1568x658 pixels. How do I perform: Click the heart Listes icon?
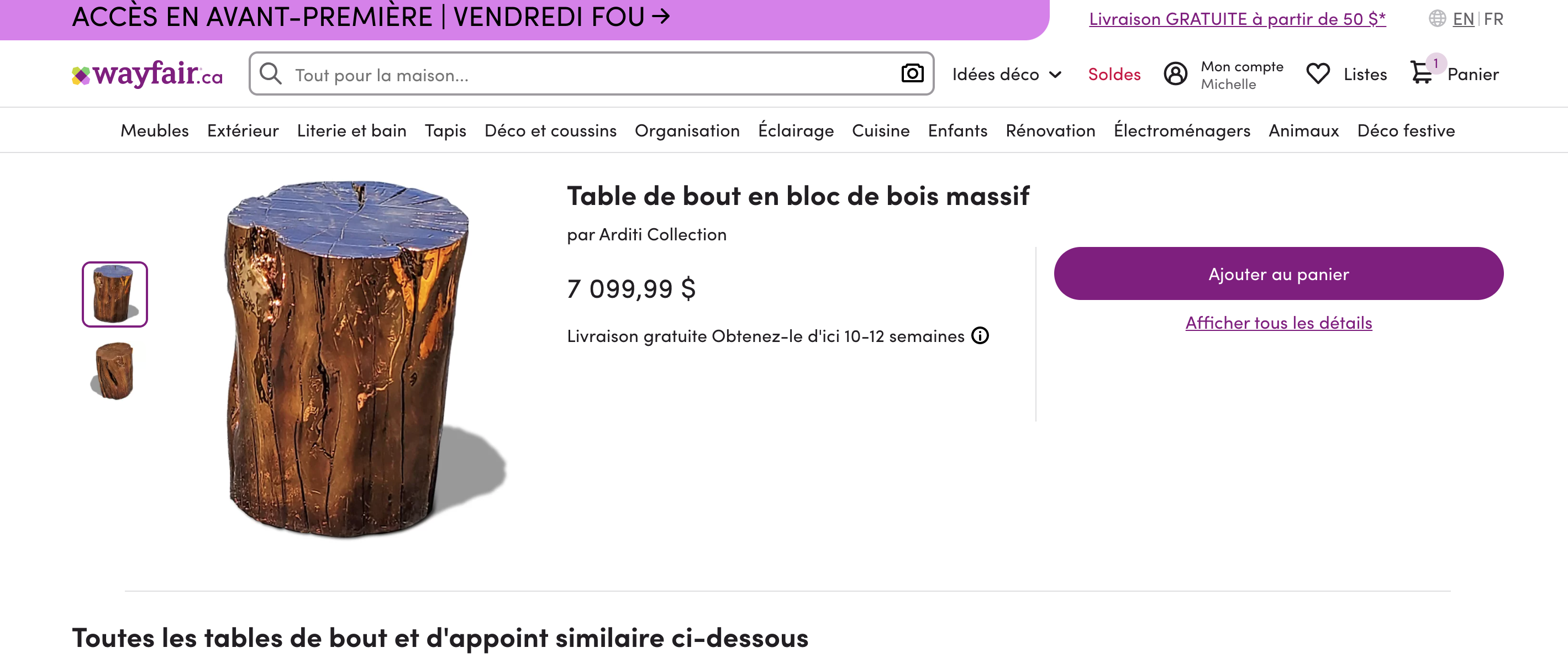[x=1318, y=74]
